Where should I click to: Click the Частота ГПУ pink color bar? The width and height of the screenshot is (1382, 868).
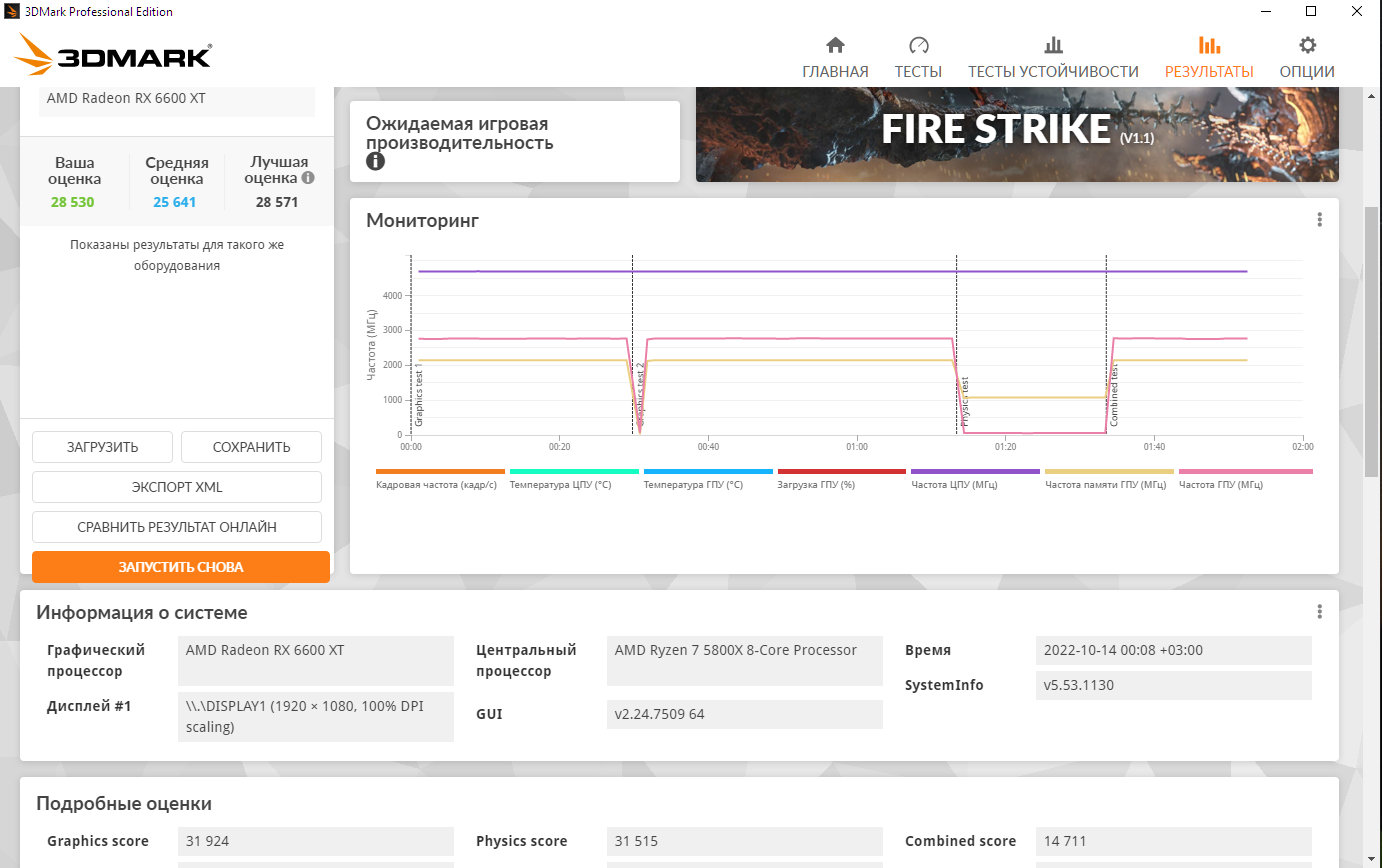pos(1245,471)
